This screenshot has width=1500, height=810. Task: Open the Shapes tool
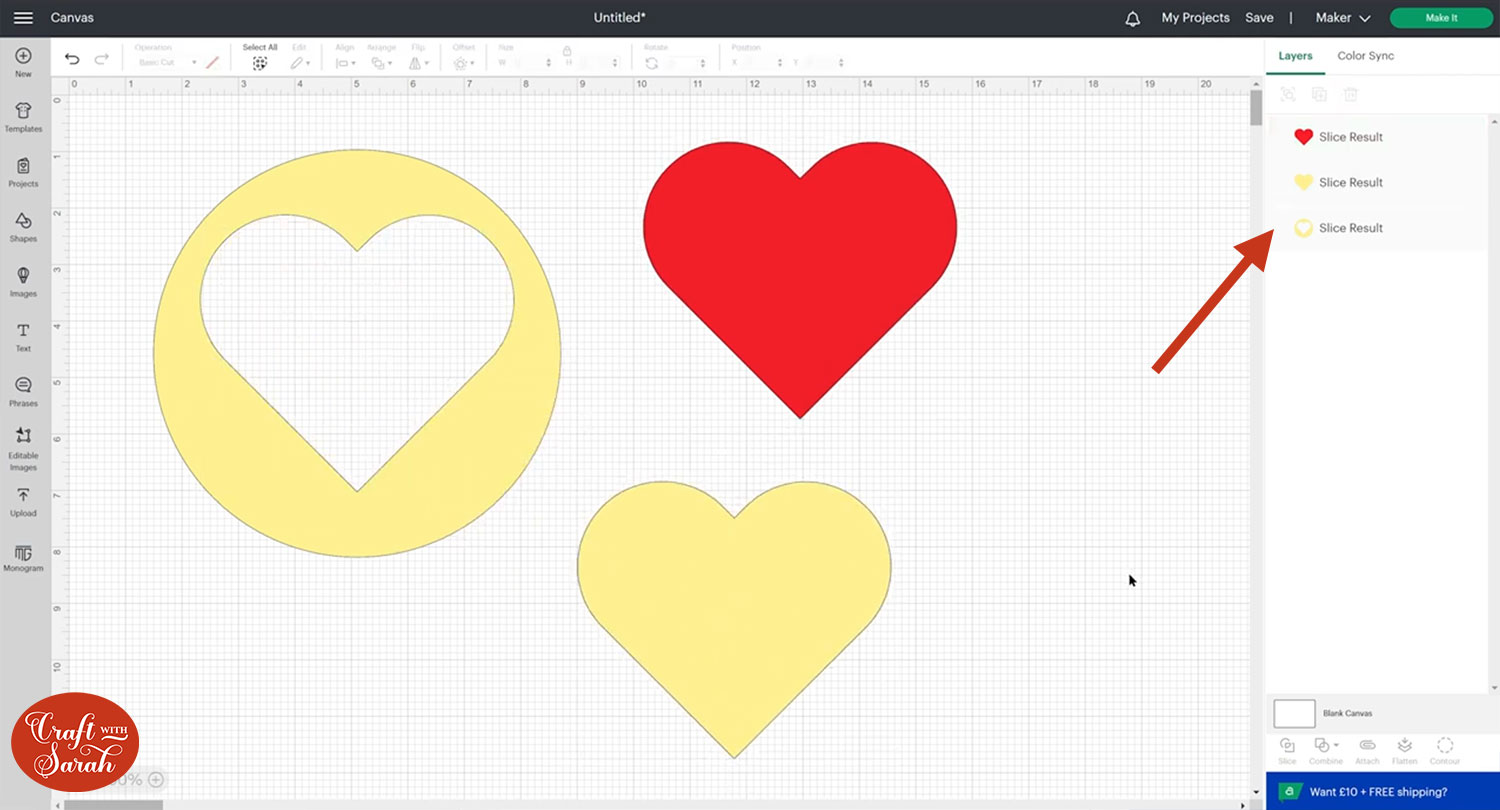click(x=23, y=227)
